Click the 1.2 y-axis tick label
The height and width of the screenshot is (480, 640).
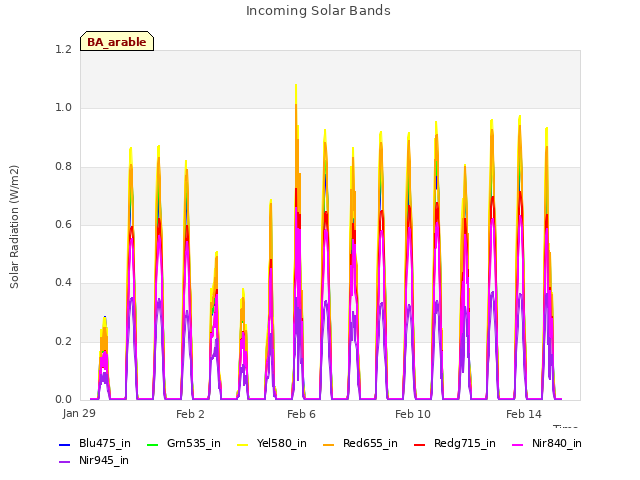coord(63,49)
